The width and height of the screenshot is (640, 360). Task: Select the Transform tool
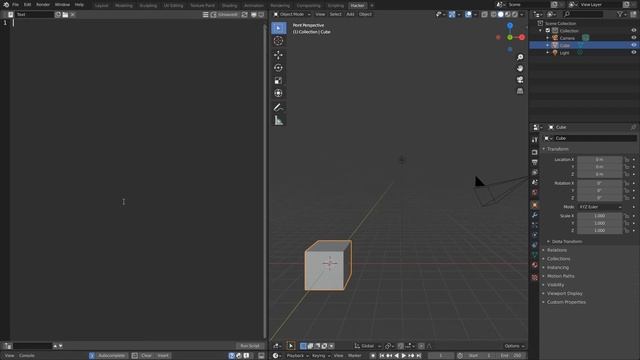click(x=278, y=93)
